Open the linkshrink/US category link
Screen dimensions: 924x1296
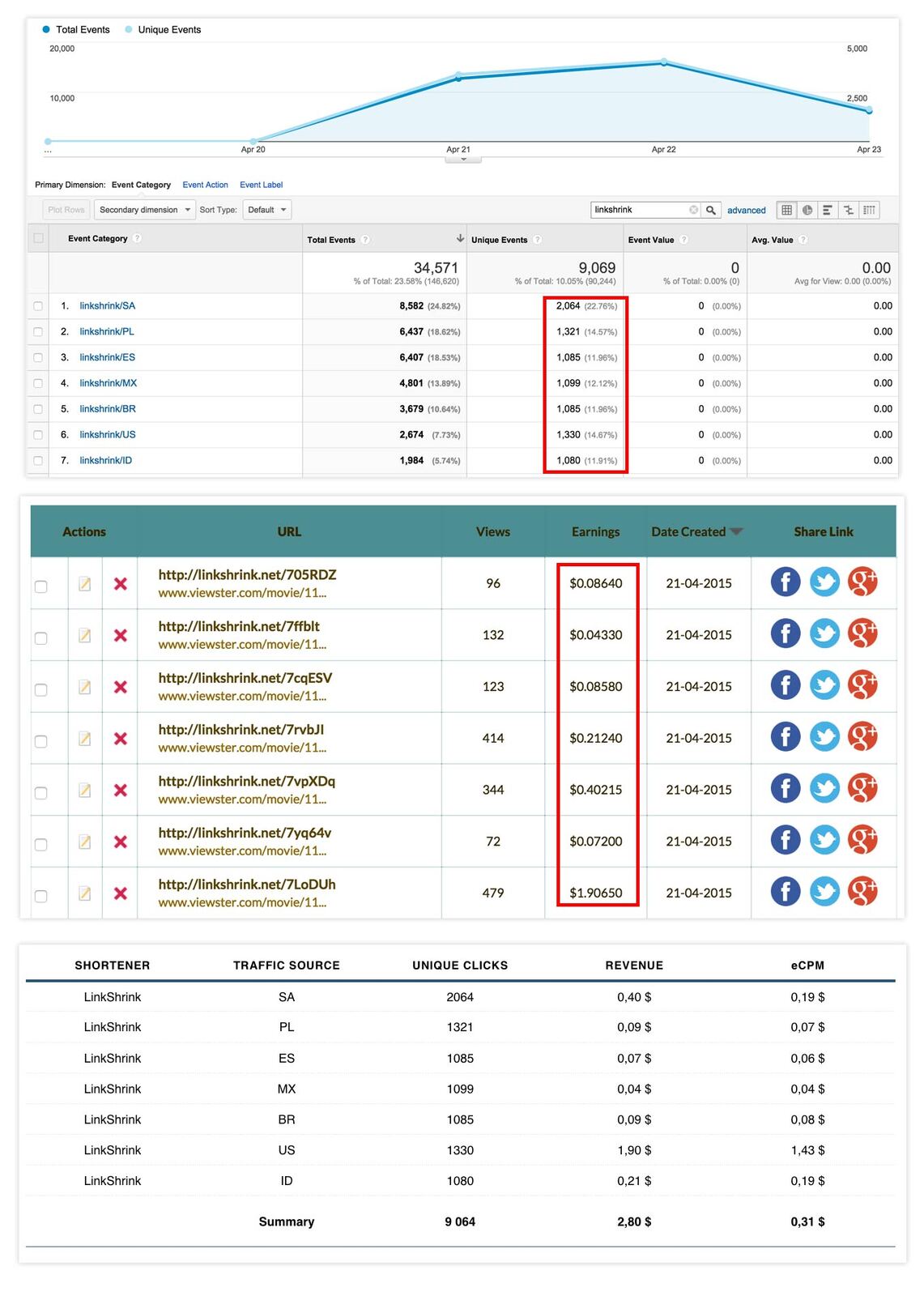pyautogui.click(x=108, y=435)
